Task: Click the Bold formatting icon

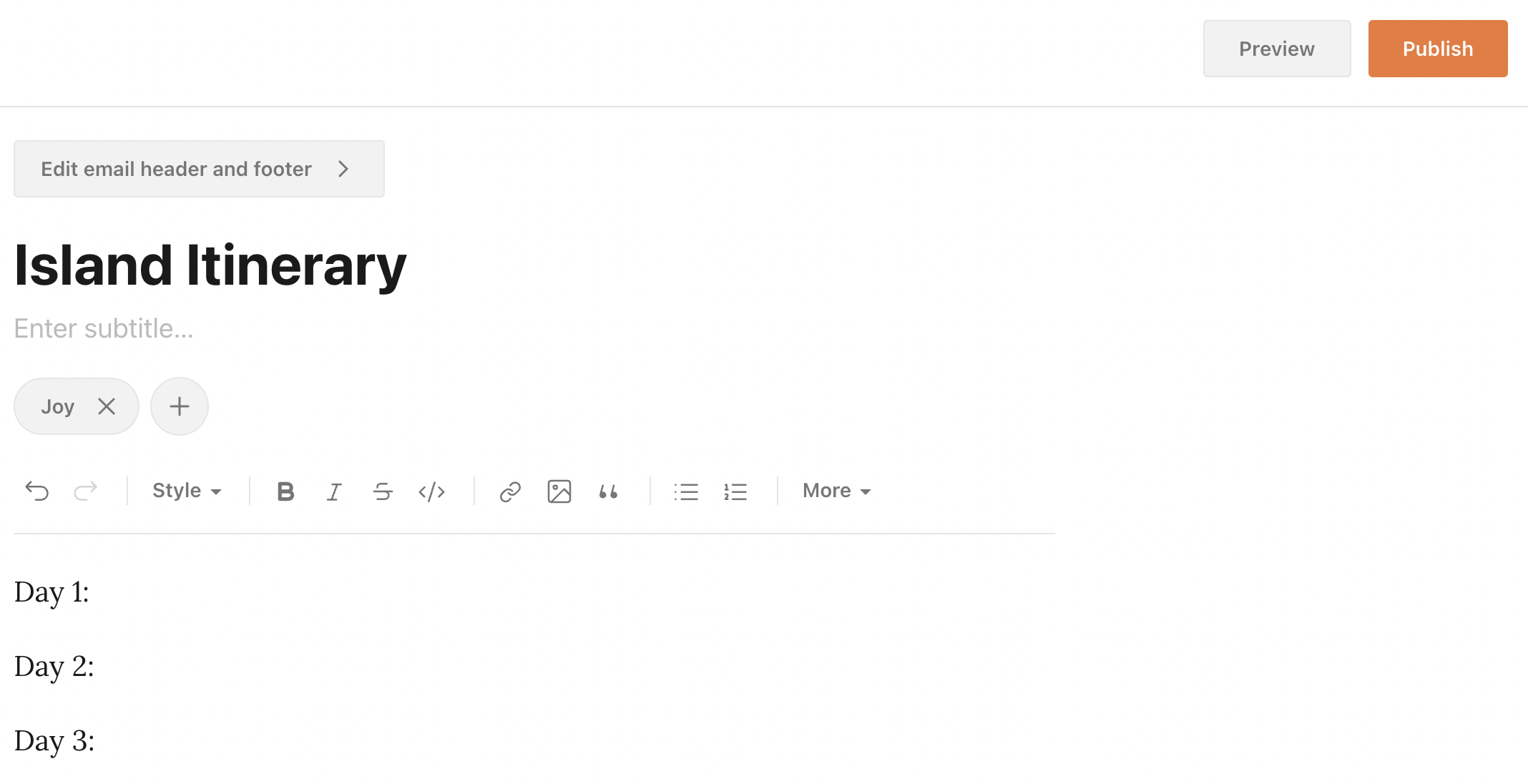Action: [285, 490]
